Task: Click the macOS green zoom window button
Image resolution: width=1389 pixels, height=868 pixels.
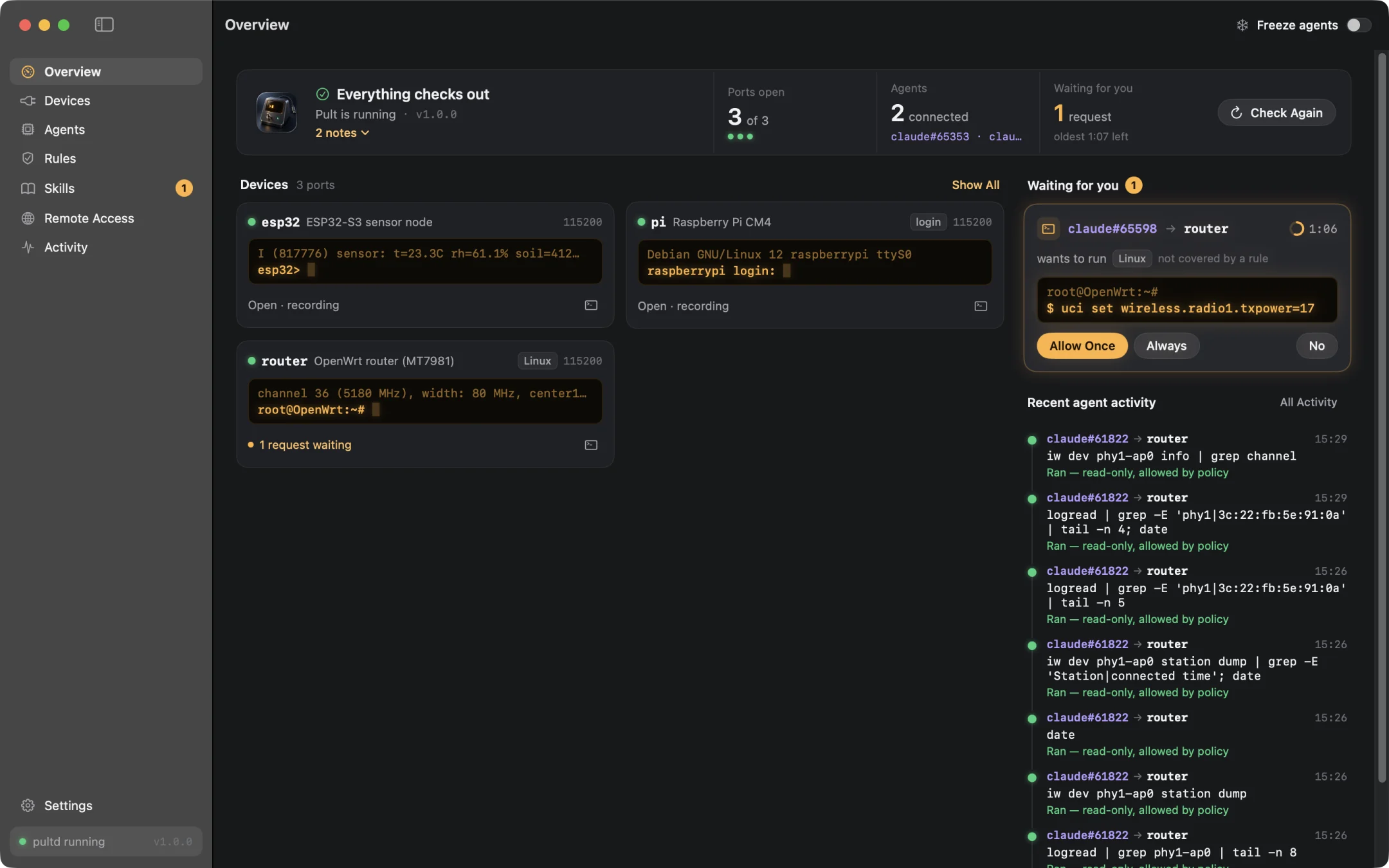Action: [64, 24]
